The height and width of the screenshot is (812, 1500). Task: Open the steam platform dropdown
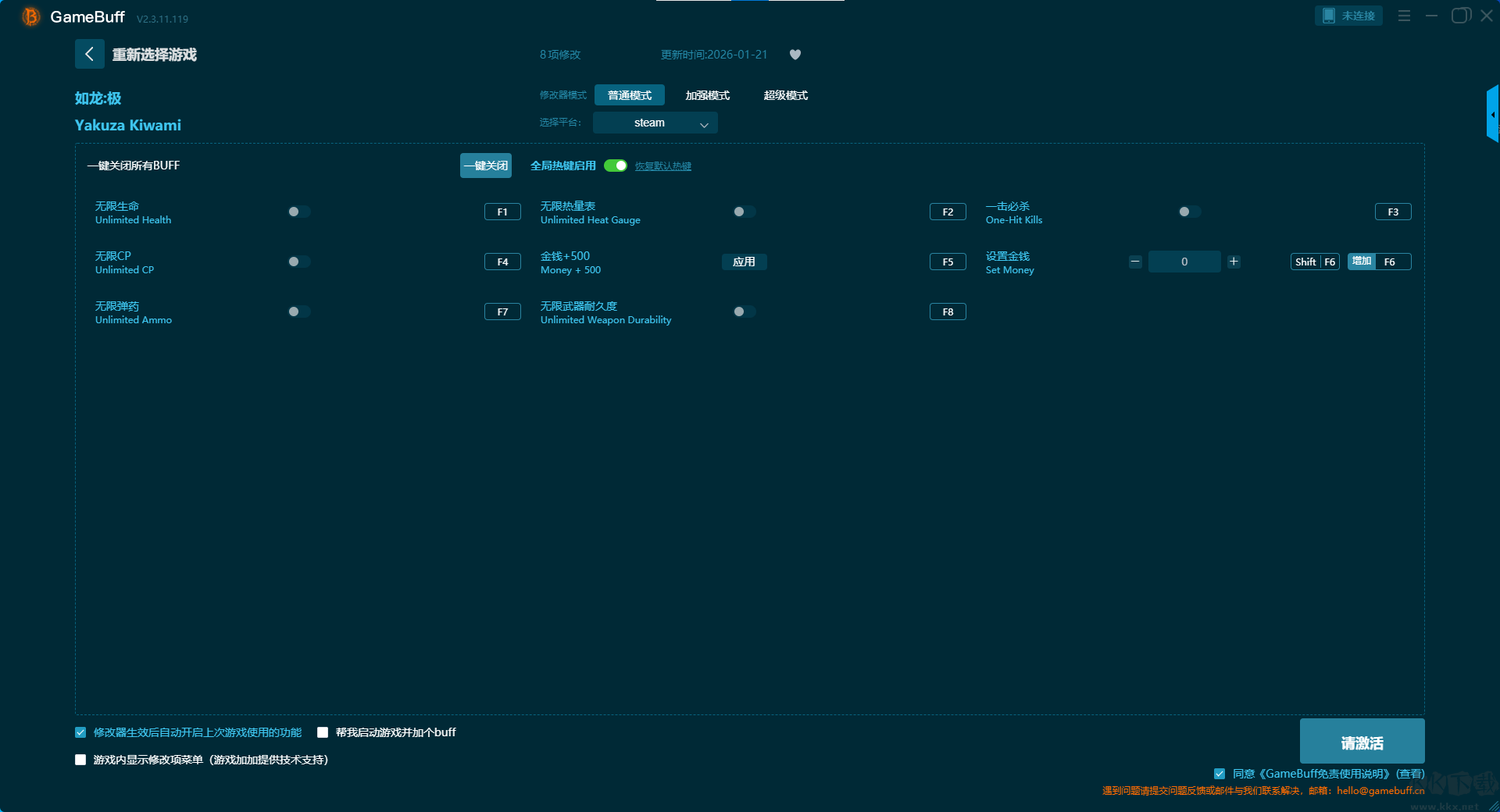pyautogui.click(x=655, y=123)
